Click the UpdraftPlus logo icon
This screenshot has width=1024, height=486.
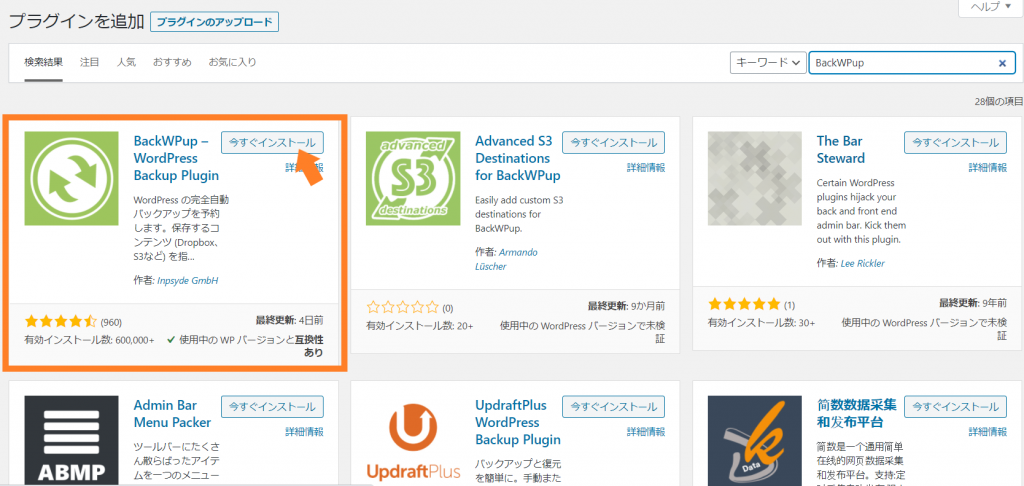413,440
